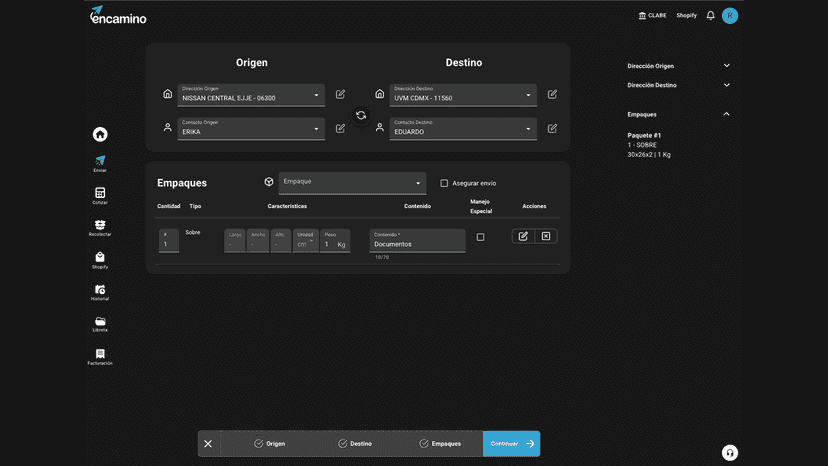Open Historial in the sidebar
Image resolution: width=828 pixels, height=466 pixels.
click(100, 292)
